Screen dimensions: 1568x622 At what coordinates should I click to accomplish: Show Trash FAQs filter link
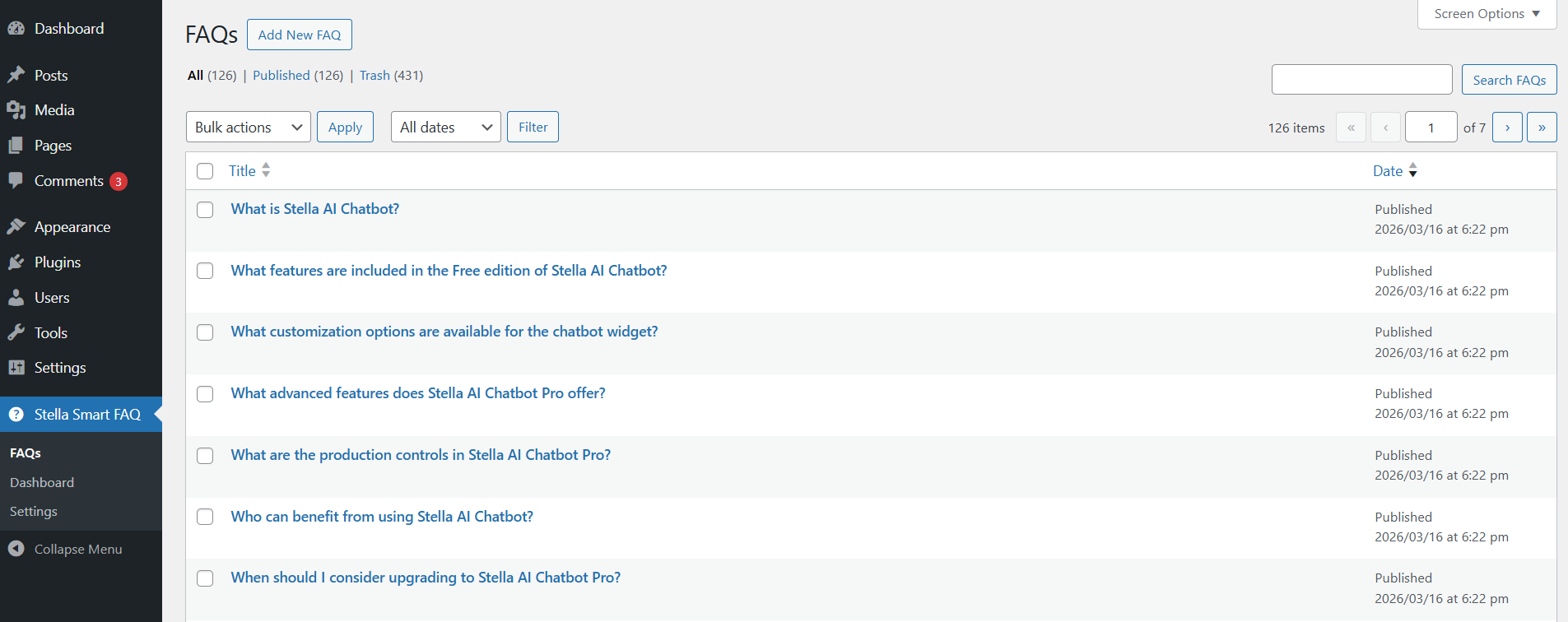(375, 75)
